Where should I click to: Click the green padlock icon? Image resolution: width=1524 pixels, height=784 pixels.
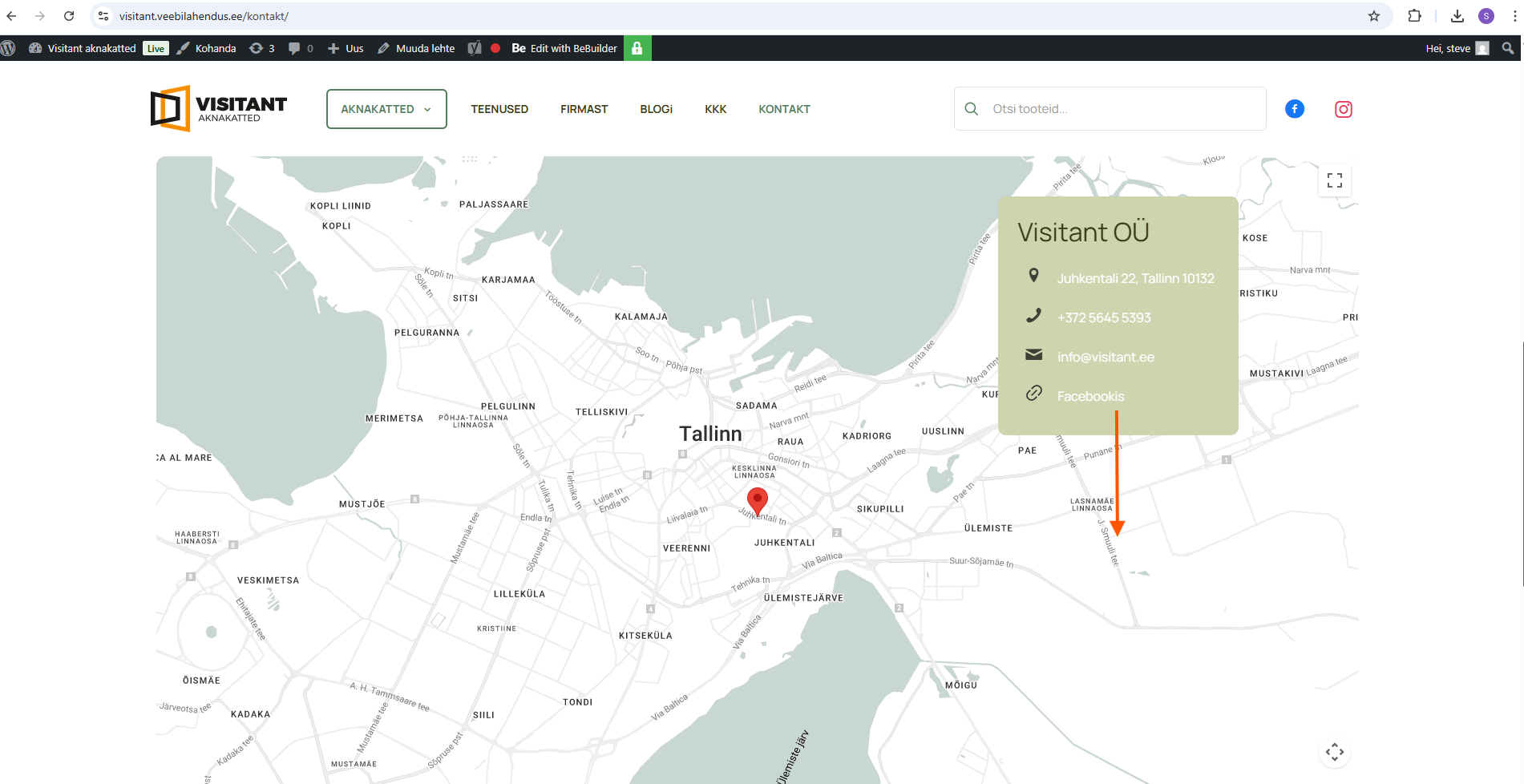[x=637, y=48]
